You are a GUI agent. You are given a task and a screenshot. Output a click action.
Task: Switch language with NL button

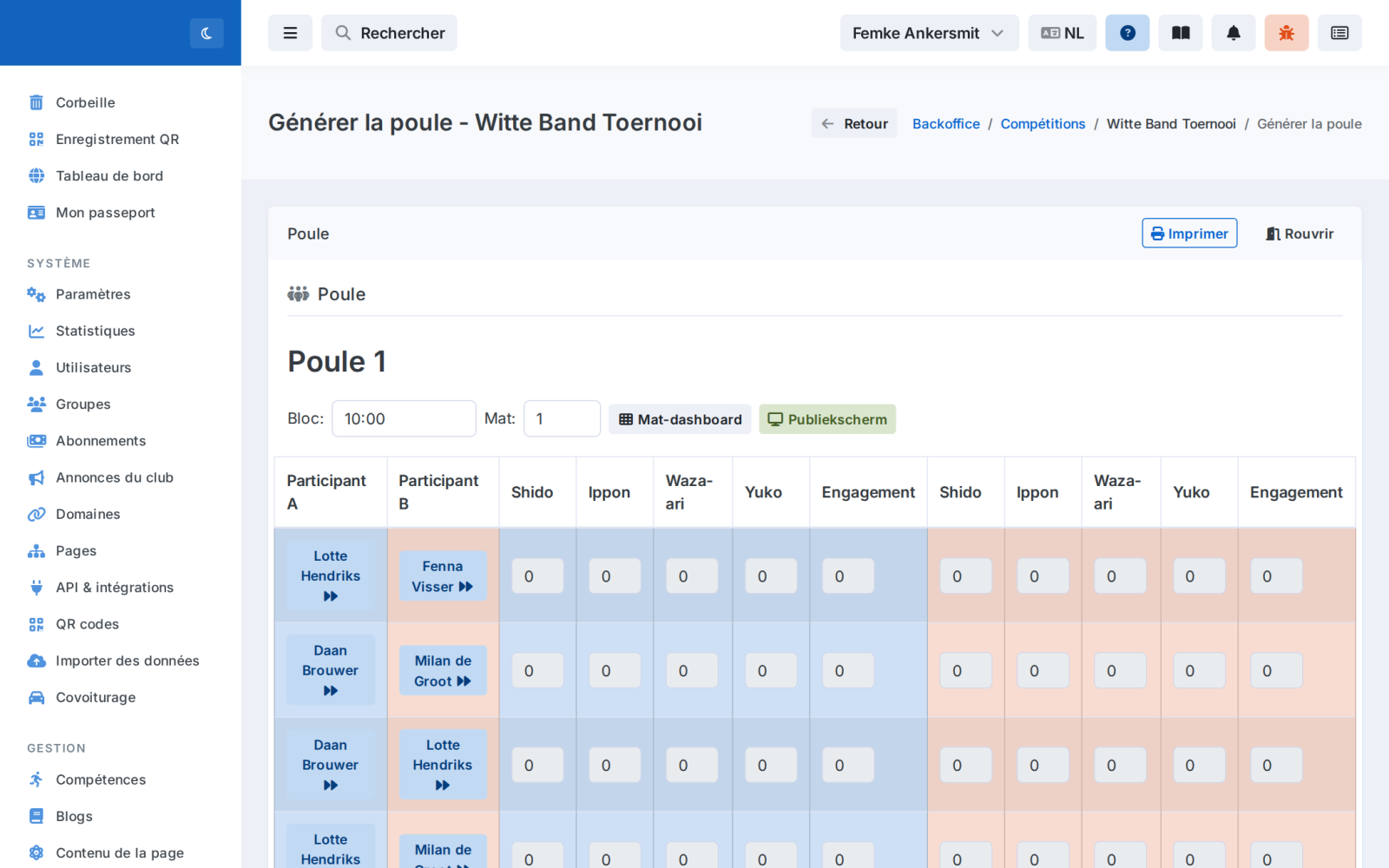click(1063, 33)
